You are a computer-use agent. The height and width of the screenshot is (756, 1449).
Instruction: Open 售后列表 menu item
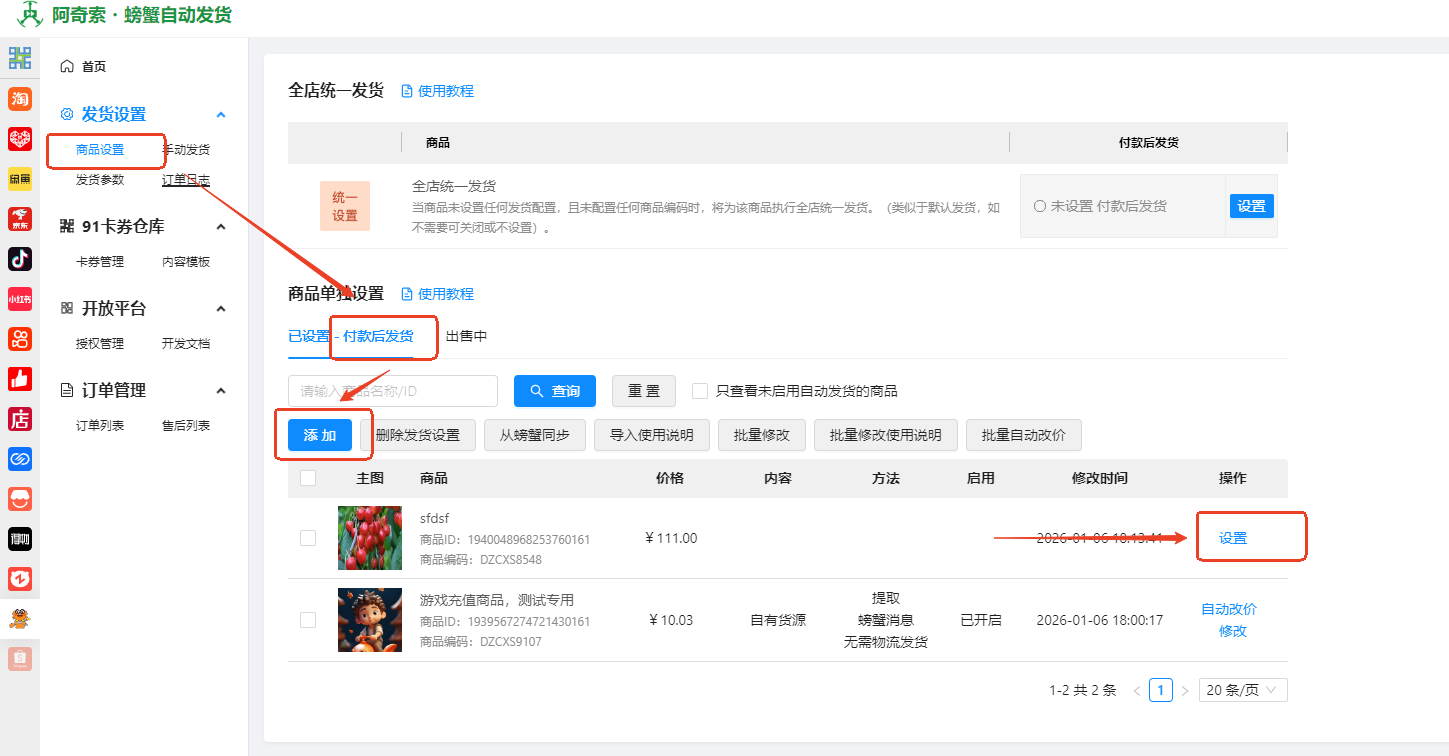(186, 425)
